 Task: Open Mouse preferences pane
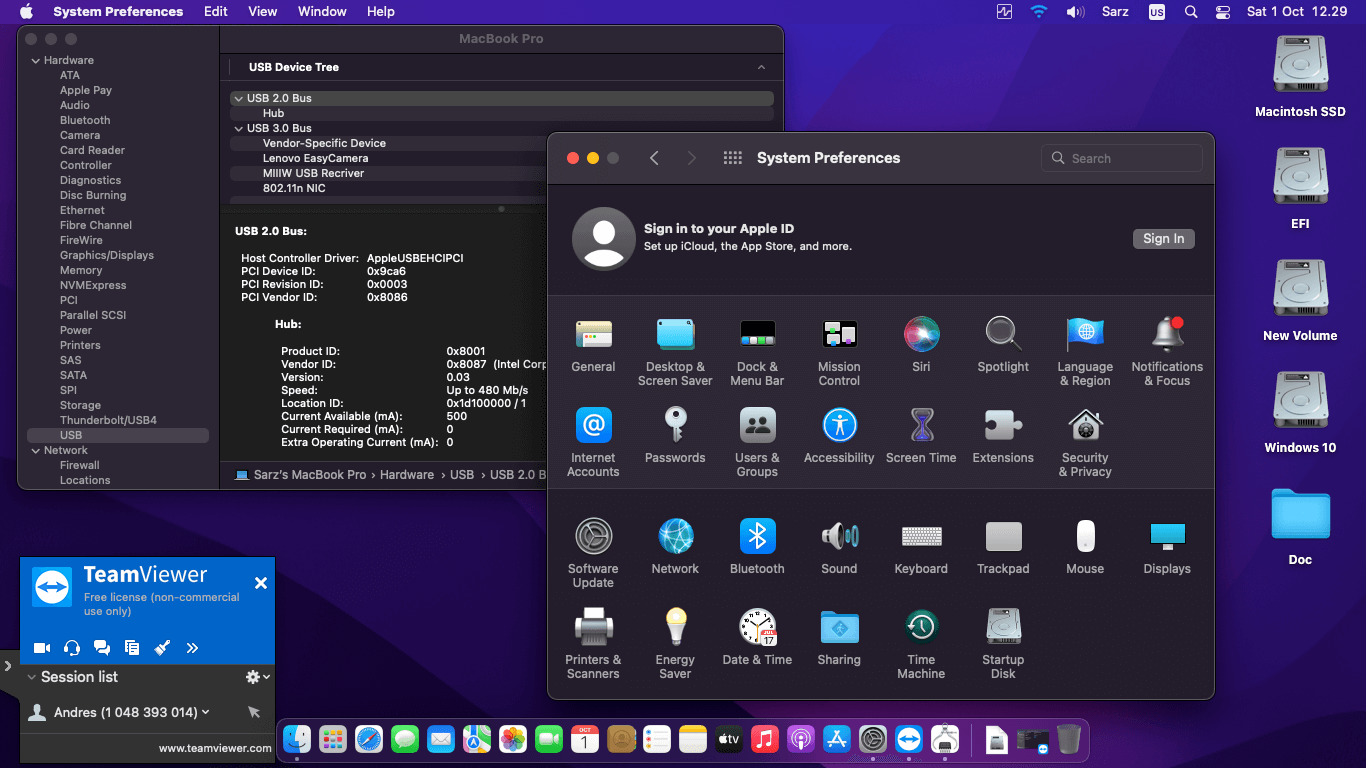point(1085,546)
